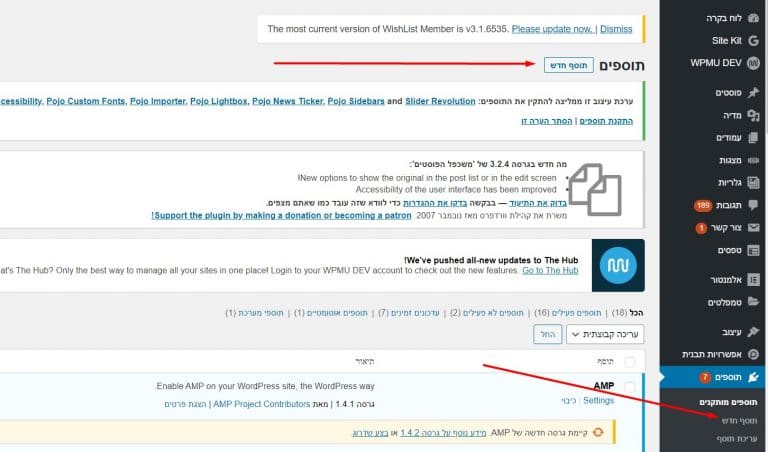Filter plugins by תוספים פעילים (16)

coord(568,312)
